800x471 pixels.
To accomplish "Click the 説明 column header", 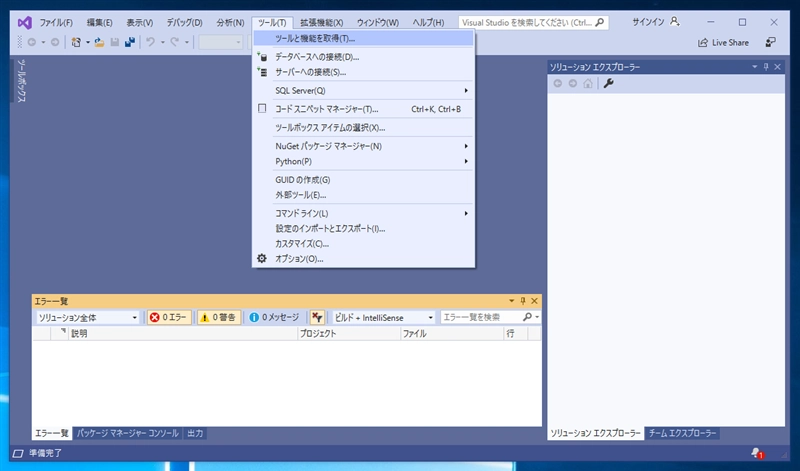I will click(183, 334).
